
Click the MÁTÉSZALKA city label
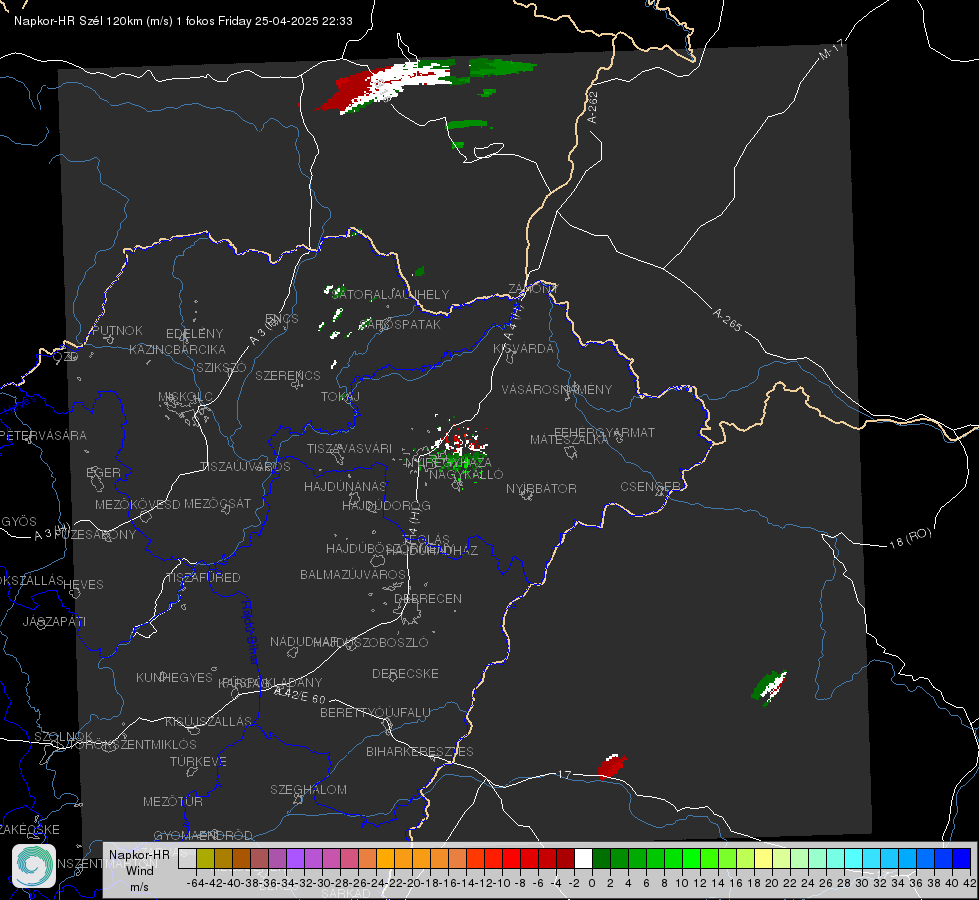click(x=568, y=440)
